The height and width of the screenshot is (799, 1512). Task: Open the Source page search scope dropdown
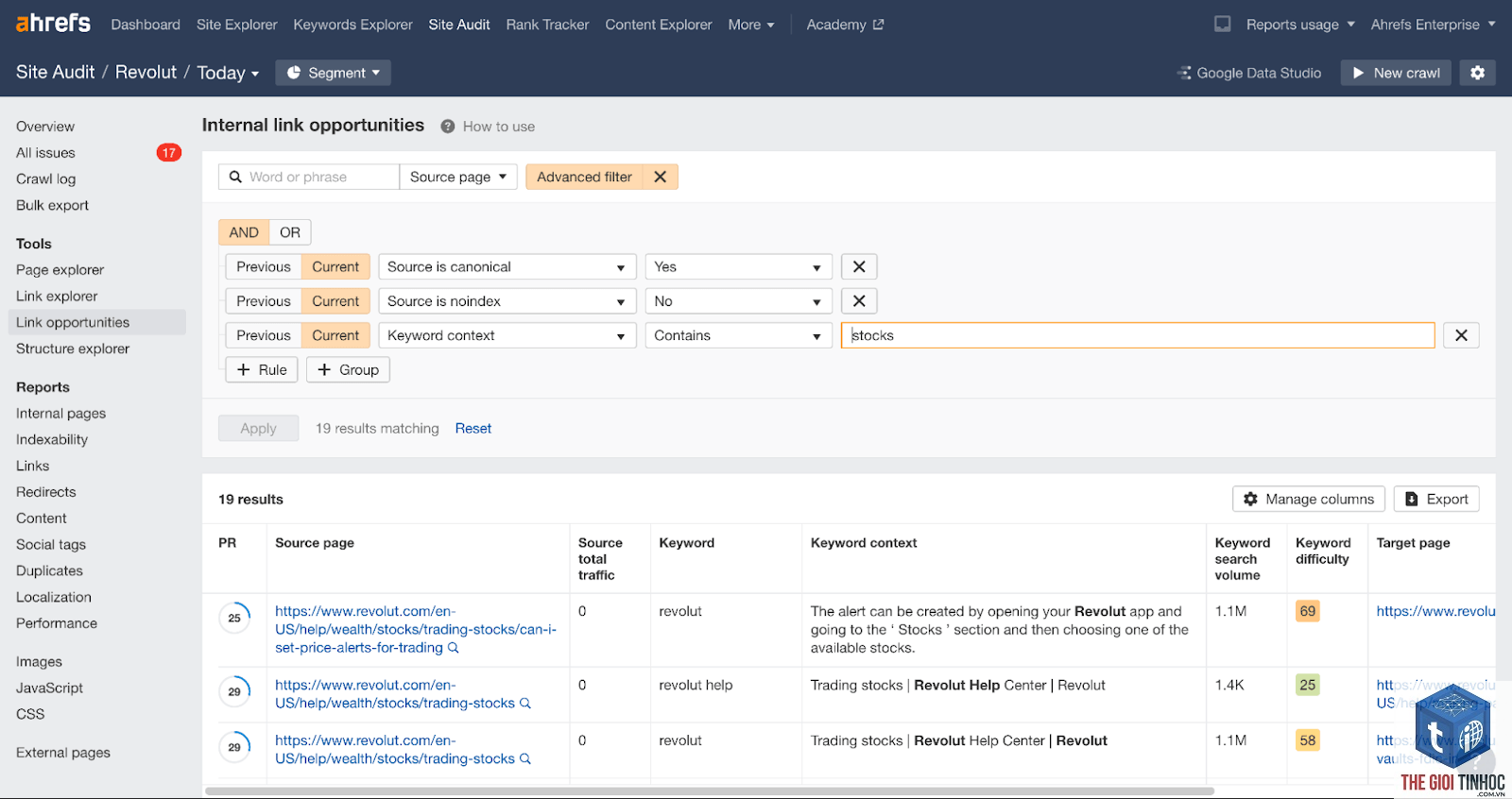click(458, 177)
